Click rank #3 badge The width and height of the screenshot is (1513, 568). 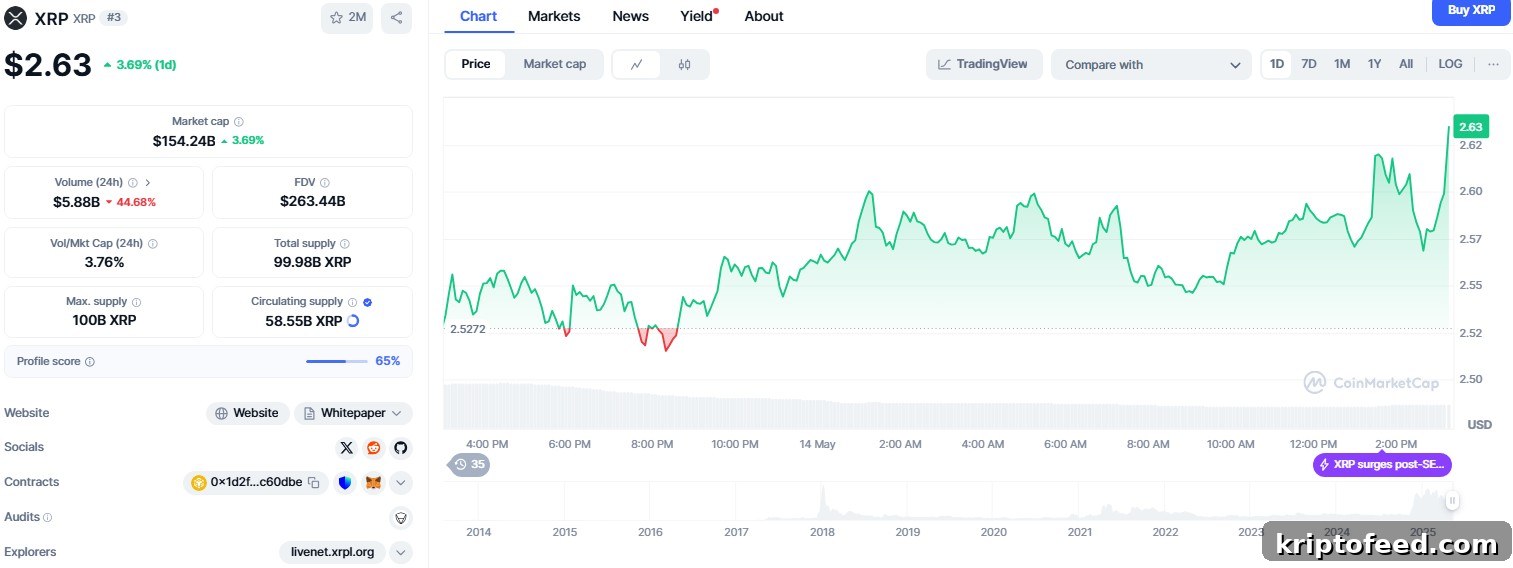[x=113, y=18]
